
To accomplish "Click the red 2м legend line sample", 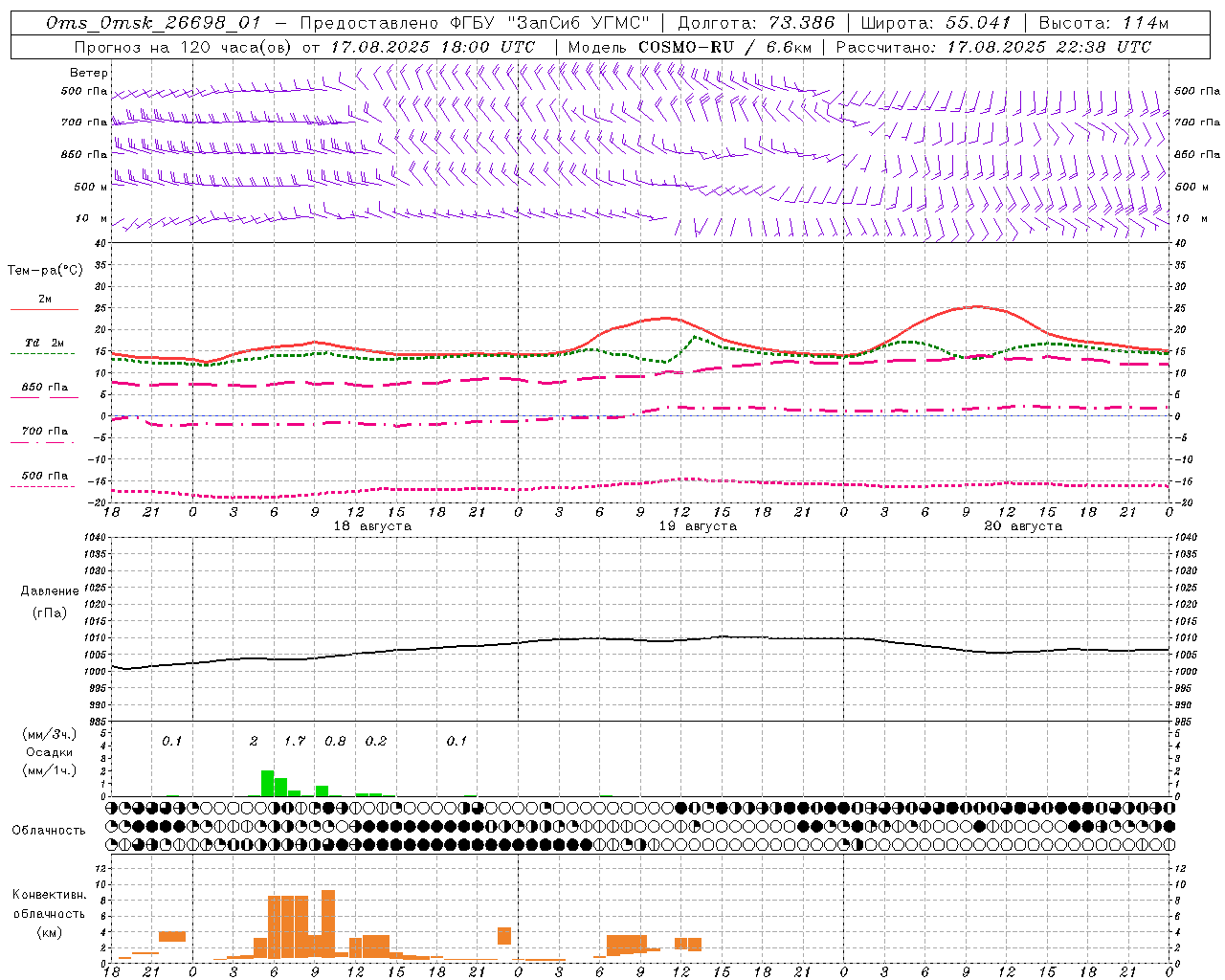I will (x=44, y=309).
